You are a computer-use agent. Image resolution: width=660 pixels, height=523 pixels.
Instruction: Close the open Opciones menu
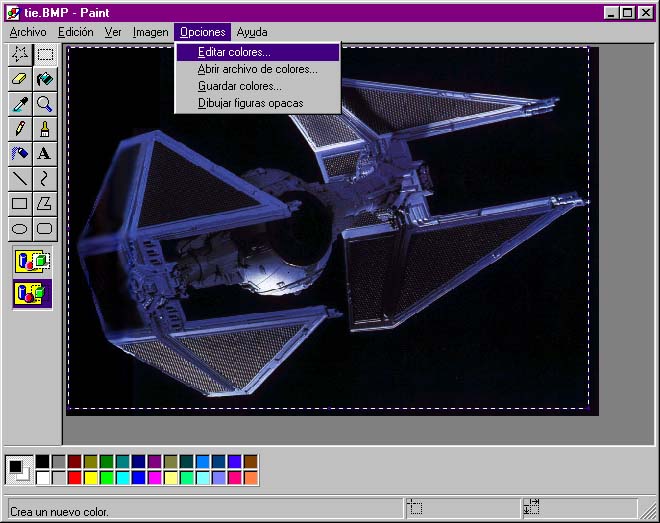[x=202, y=32]
